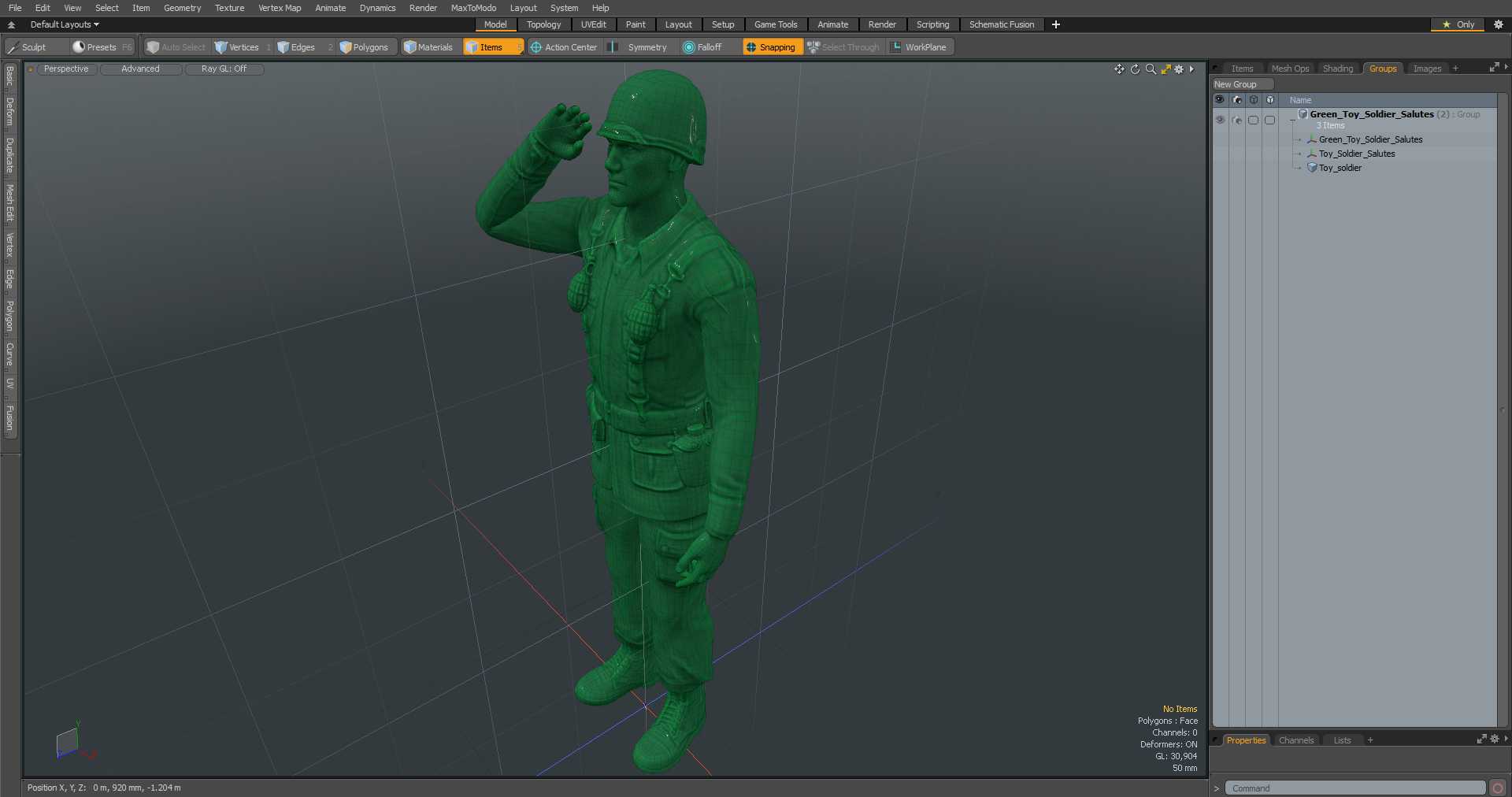Add a new tab beside Lists
1512x797 pixels.
click(x=1370, y=740)
